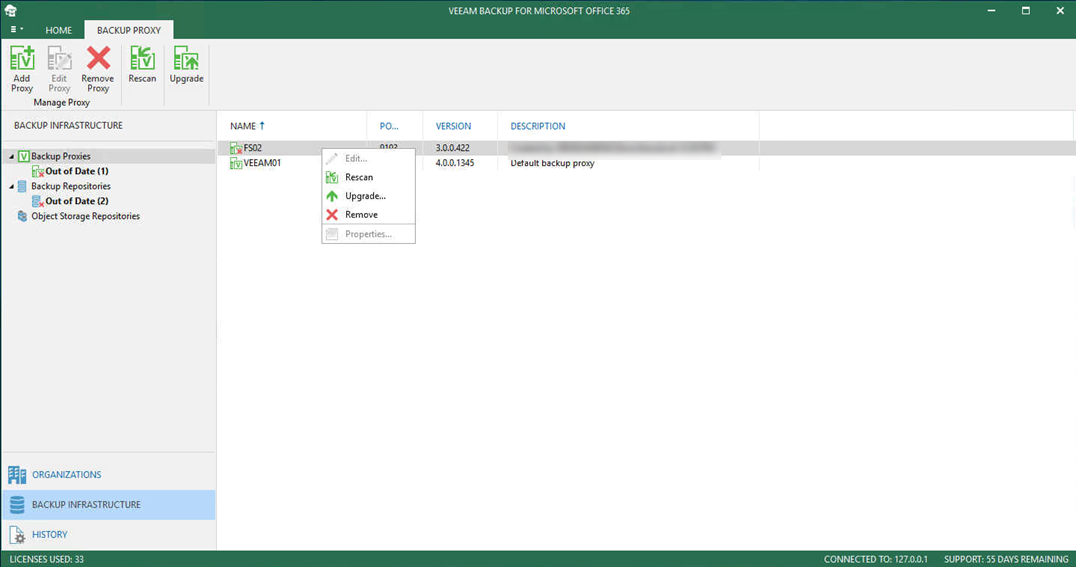Screen dimensions: 1076x567
Task: Click the out-of-date repository icon in tree
Action: [x=38, y=201]
